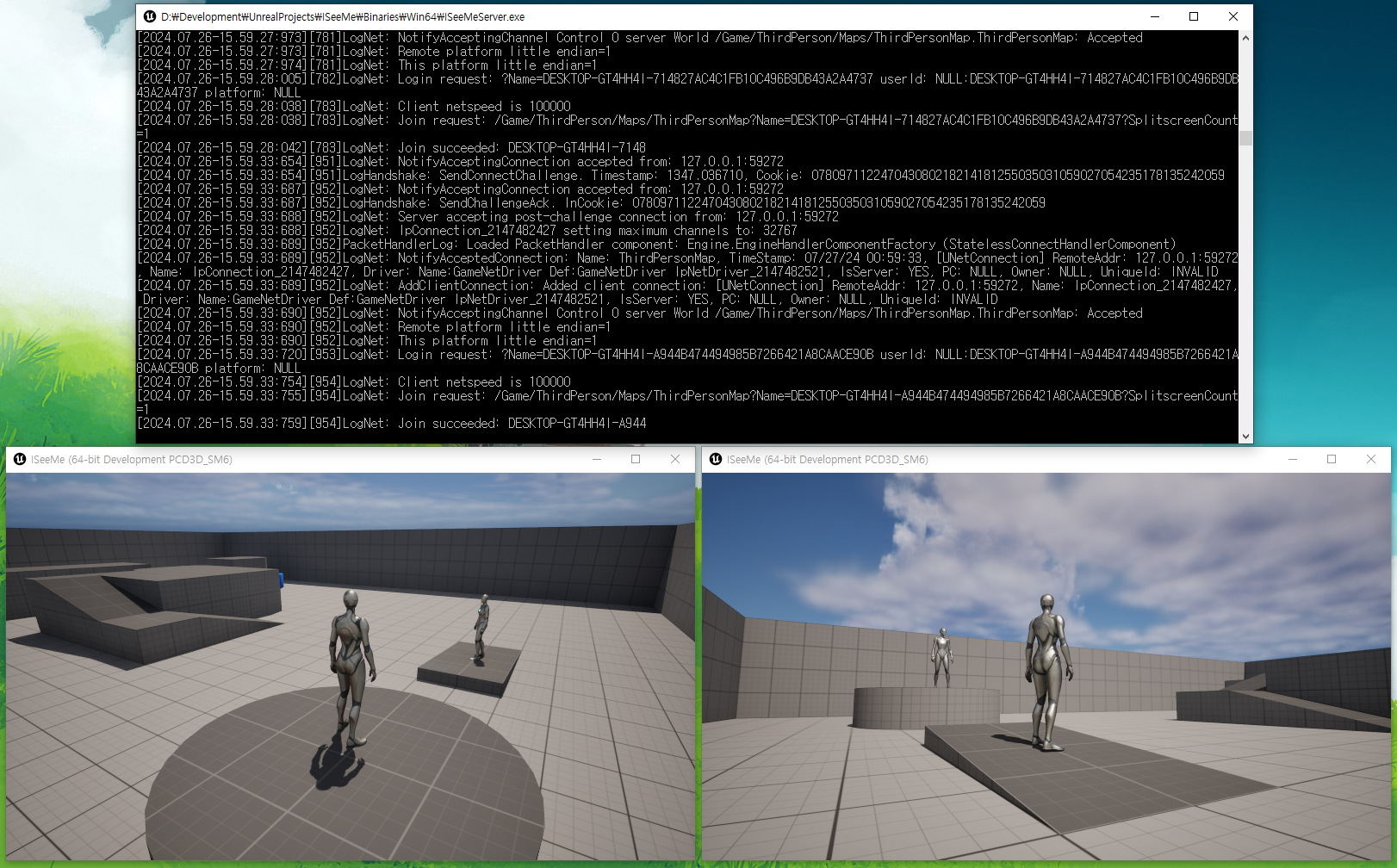Screen dimensions: 1397x868
Task: Click the right window's "ISeeMe (64-bit Development PCD3D_SM6)" title
Action: [x=828, y=460]
